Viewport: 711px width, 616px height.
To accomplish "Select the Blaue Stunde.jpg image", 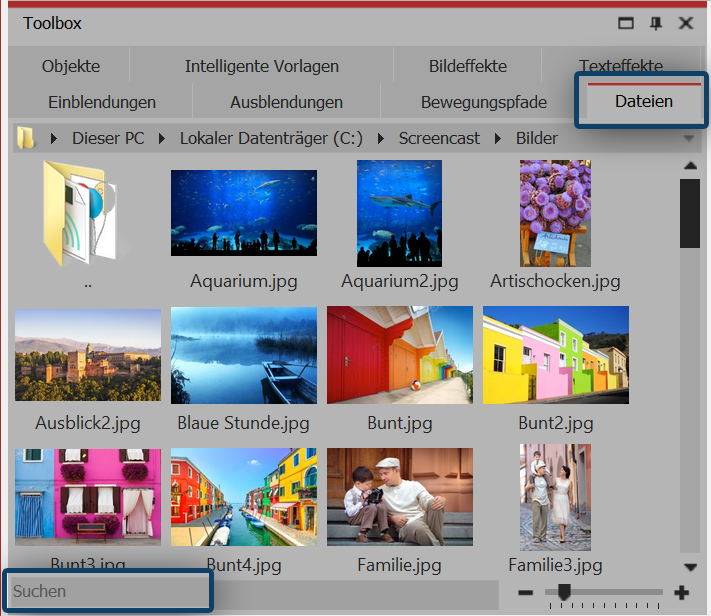I will pyautogui.click(x=244, y=355).
